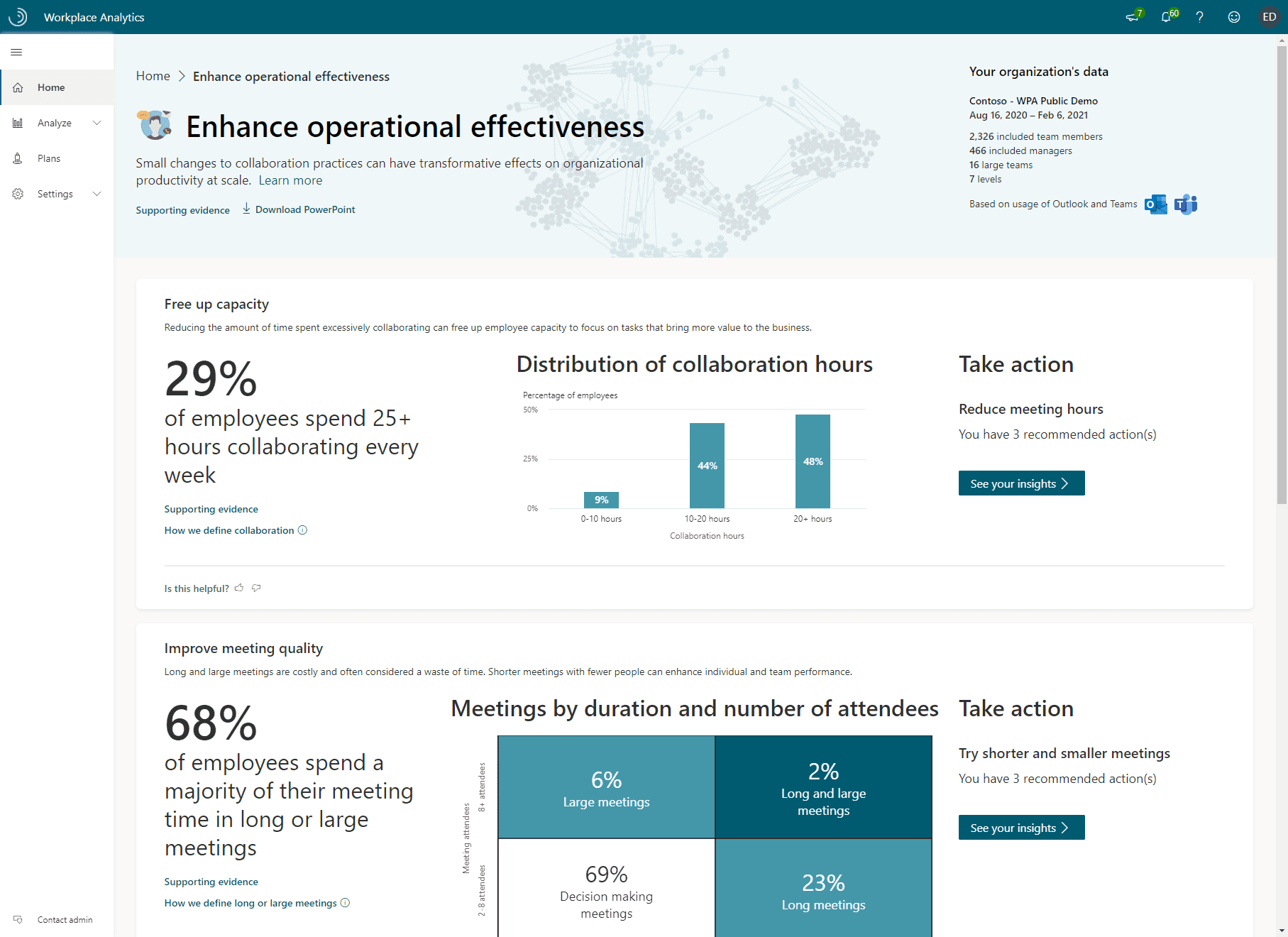Open Supporting evidence in Free up capacity card

click(x=211, y=509)
